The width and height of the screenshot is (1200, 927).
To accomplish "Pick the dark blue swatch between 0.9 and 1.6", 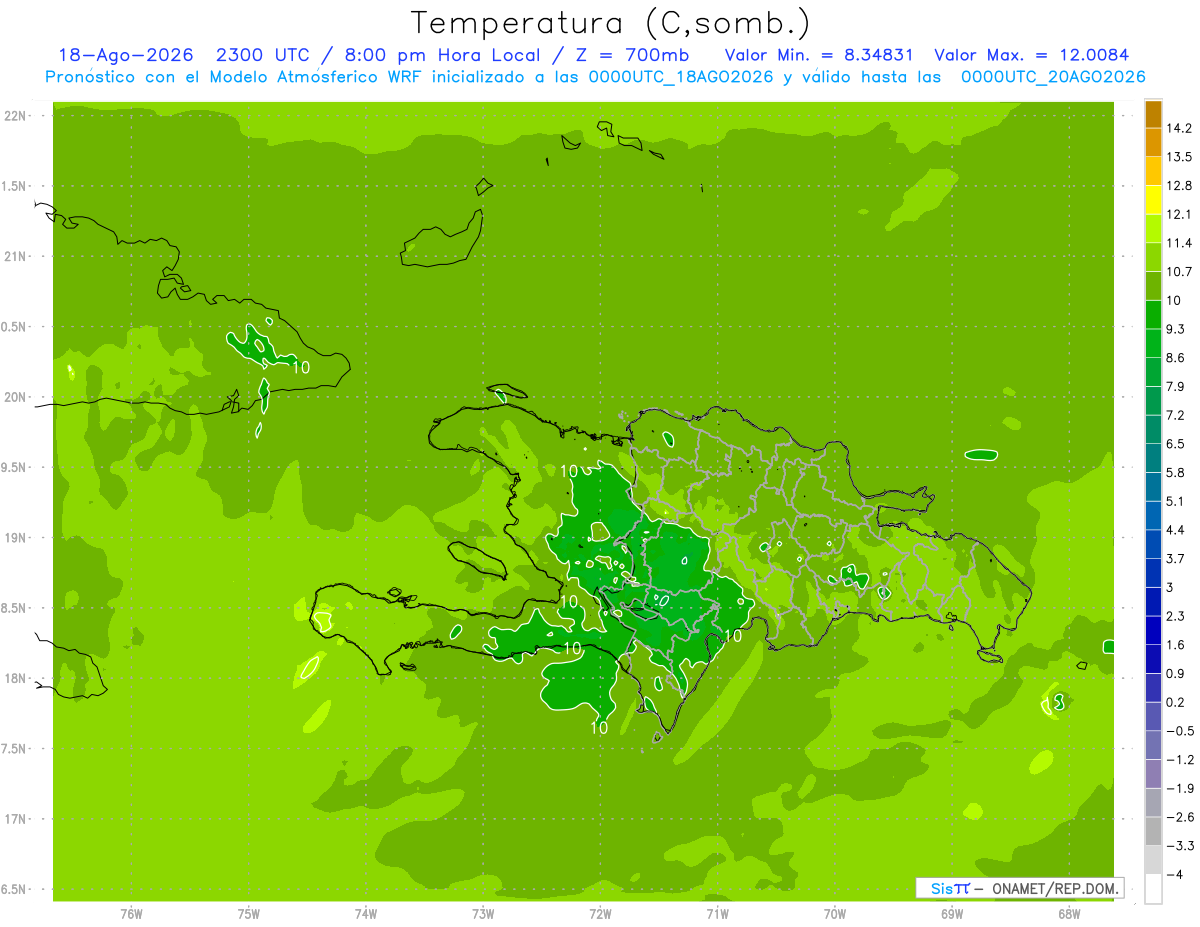I will click(1153, 659).
